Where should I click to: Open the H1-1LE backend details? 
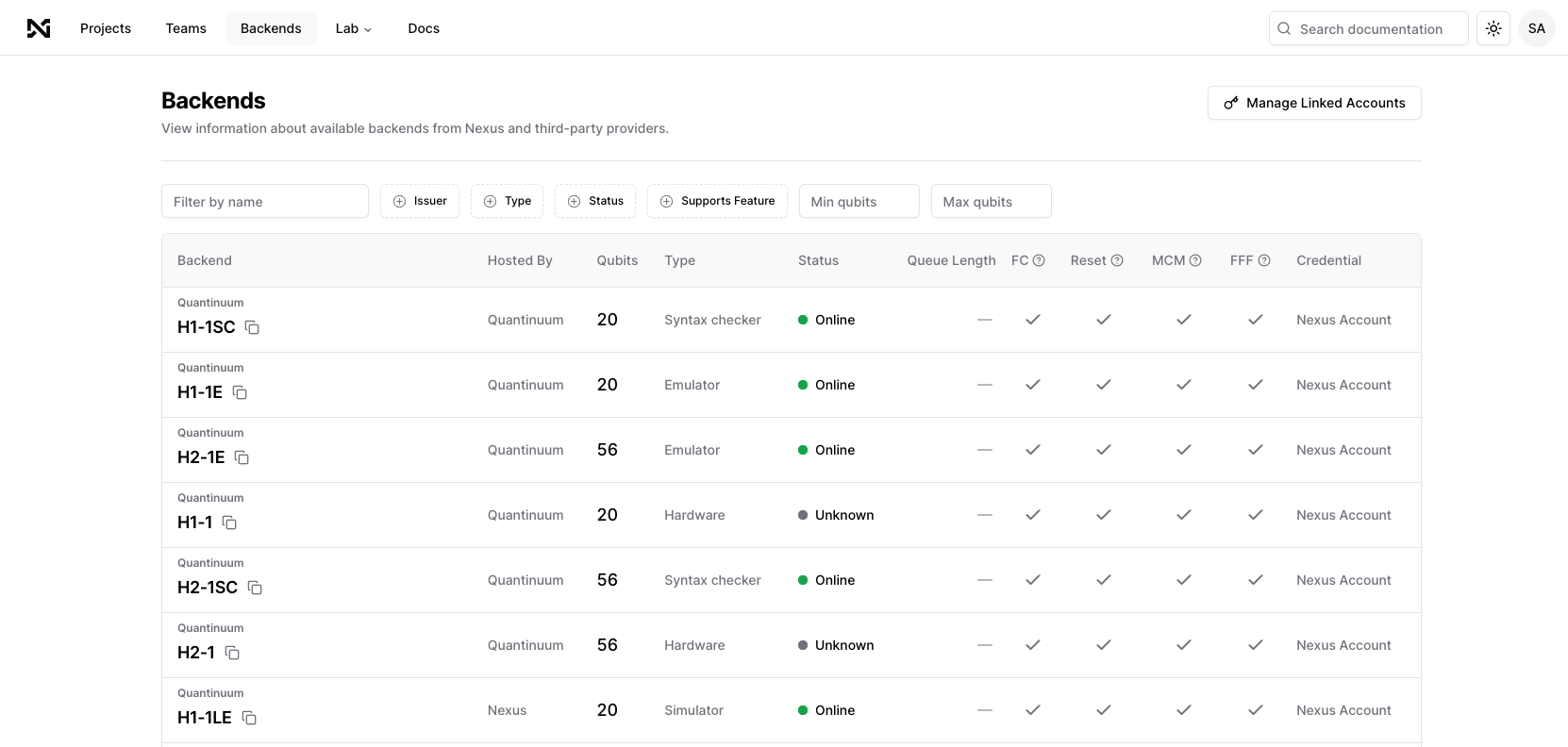205,718
